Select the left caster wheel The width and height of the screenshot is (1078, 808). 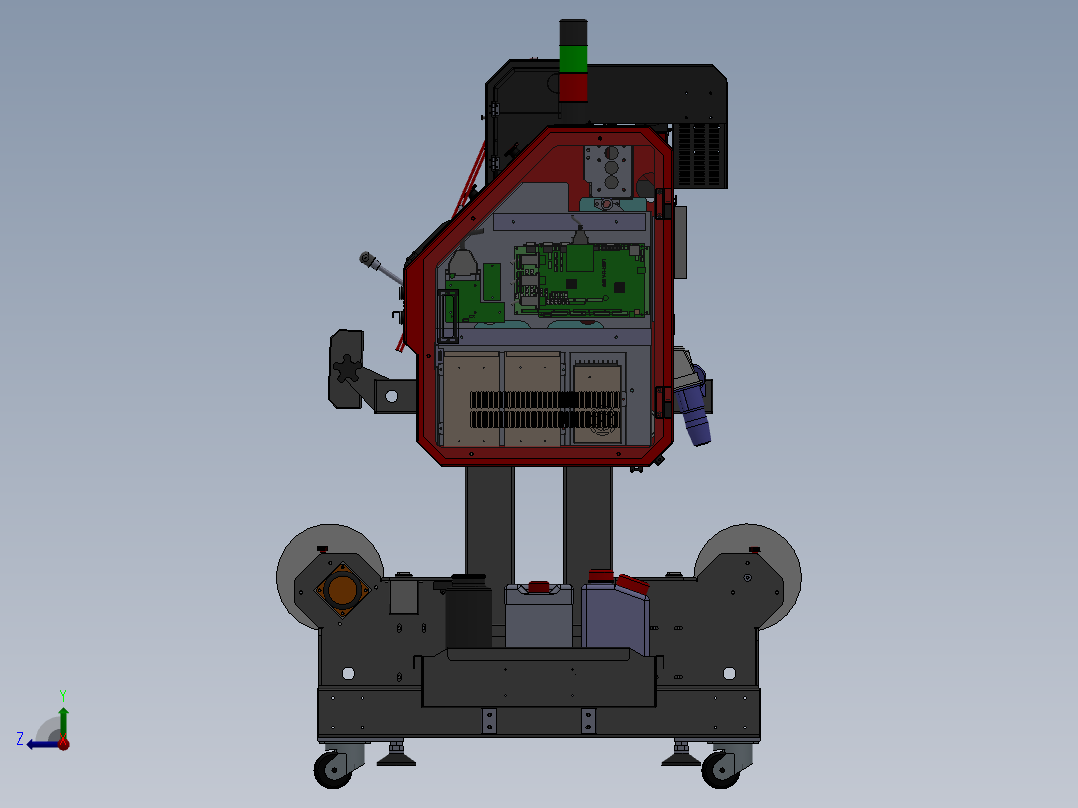[x=333, y=769]
